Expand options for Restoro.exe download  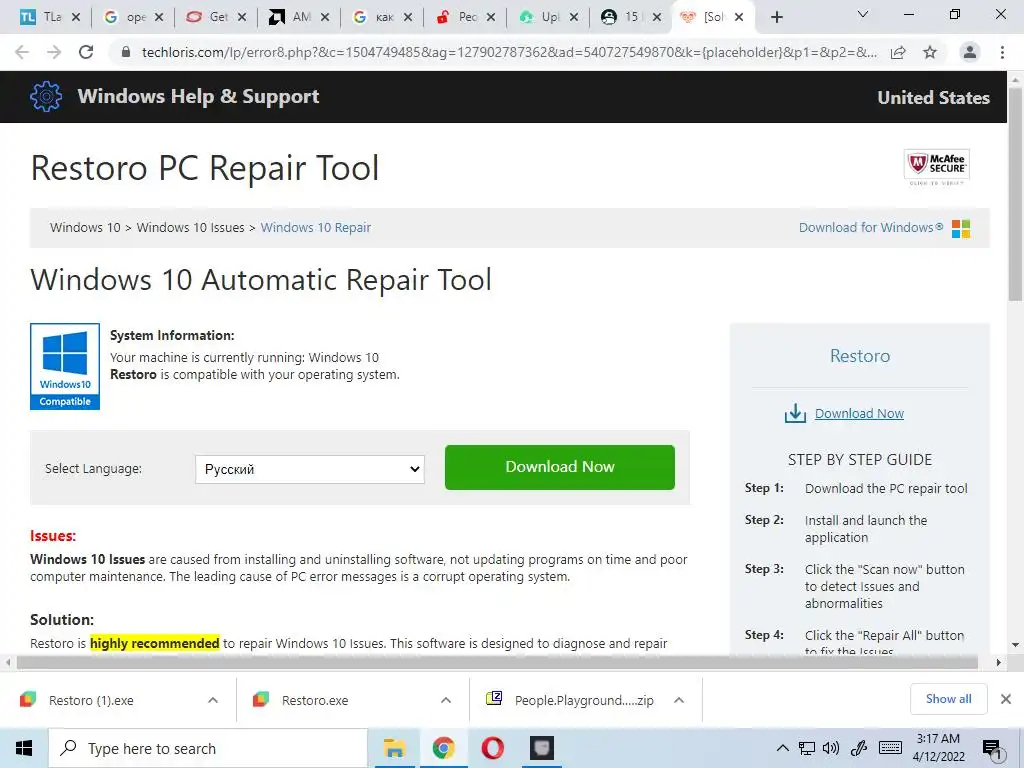point(446,700)
